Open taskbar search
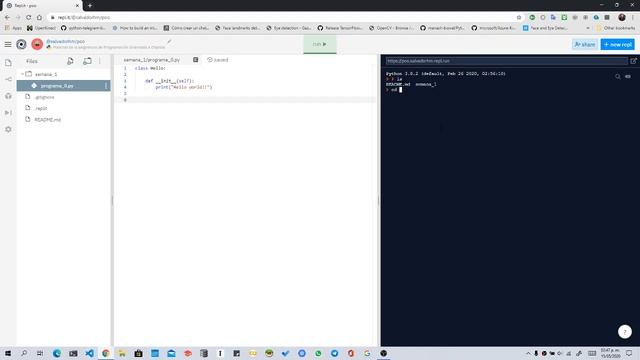This screenshot has height=360, width=640. click(x=24, y=353)
